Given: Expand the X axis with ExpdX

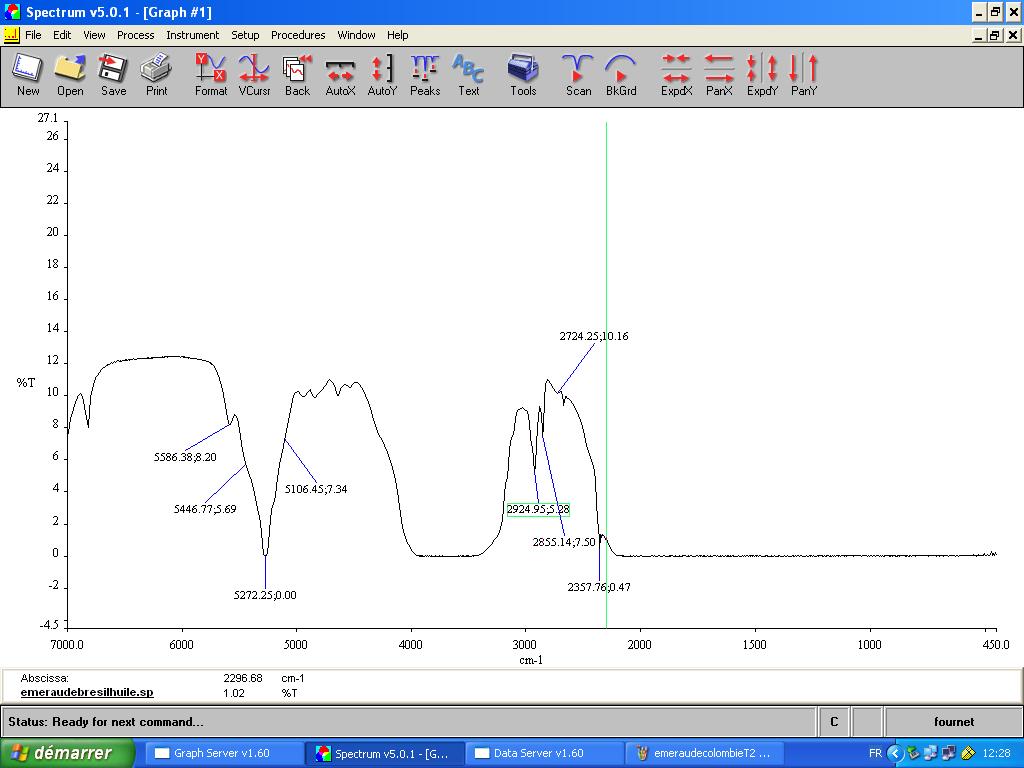Looking at the screenshot, I should [x=676, y=75].
